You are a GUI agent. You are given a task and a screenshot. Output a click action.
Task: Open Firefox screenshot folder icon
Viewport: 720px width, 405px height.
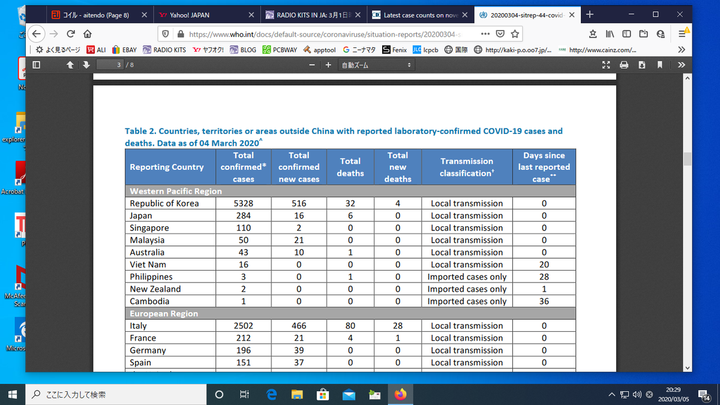(643, 34)
